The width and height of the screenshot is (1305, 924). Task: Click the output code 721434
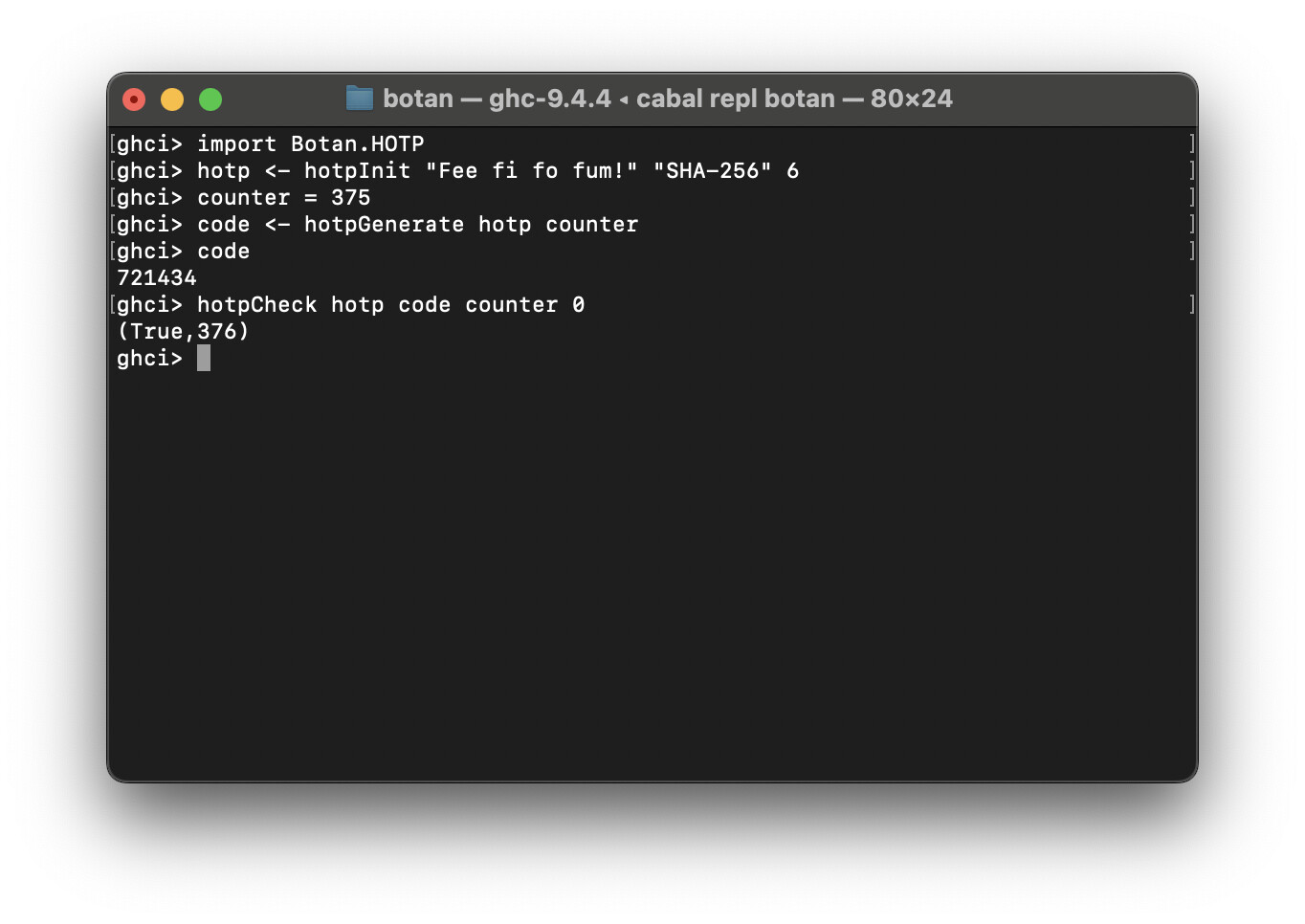[157, 277]
